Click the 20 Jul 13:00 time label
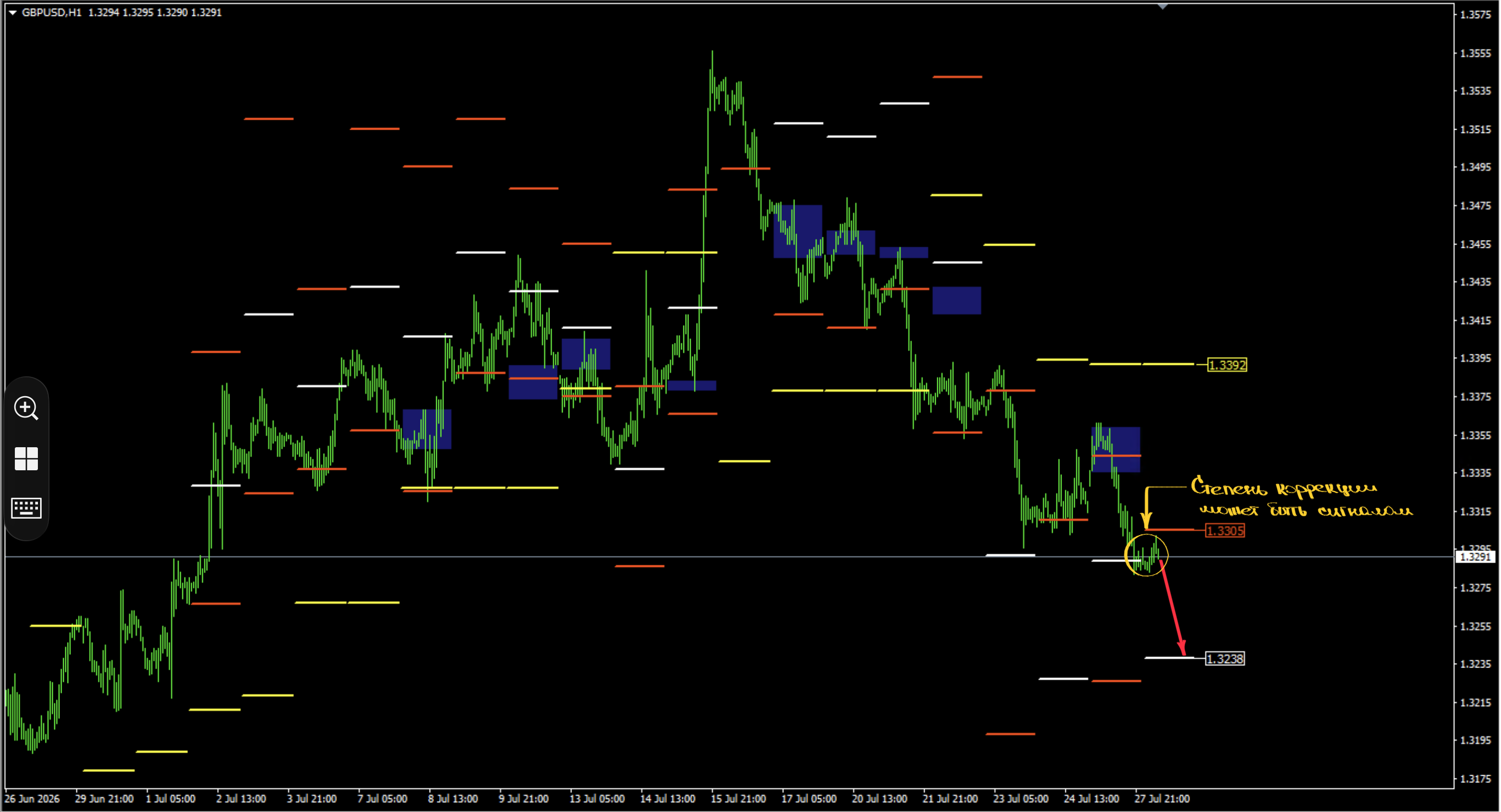The width and height of the screenshot is (1501, 812). click(879, 799)
